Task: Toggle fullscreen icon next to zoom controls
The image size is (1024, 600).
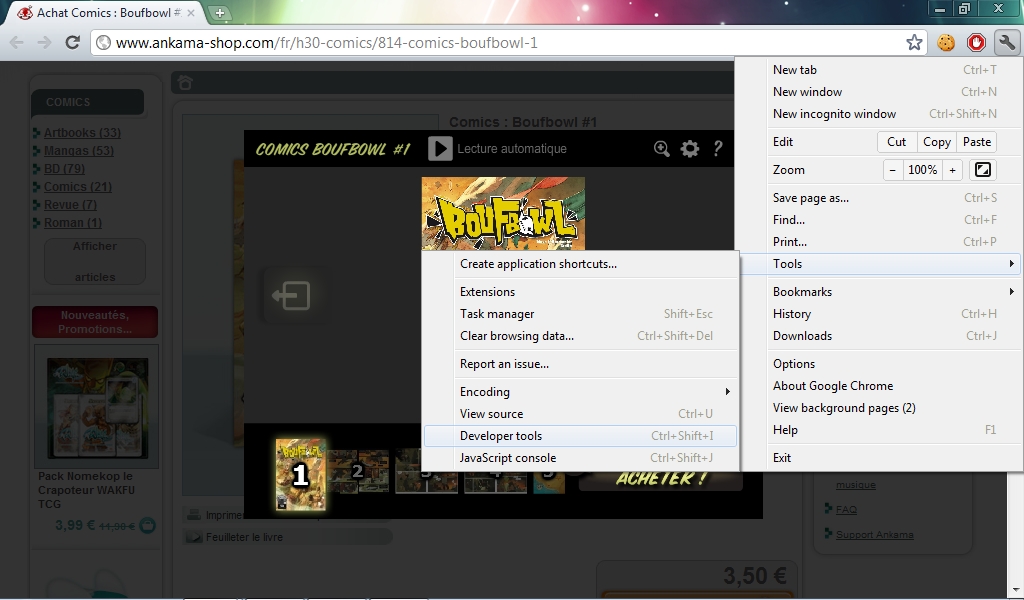Action: pyautogui.click(x=983, y=170)
